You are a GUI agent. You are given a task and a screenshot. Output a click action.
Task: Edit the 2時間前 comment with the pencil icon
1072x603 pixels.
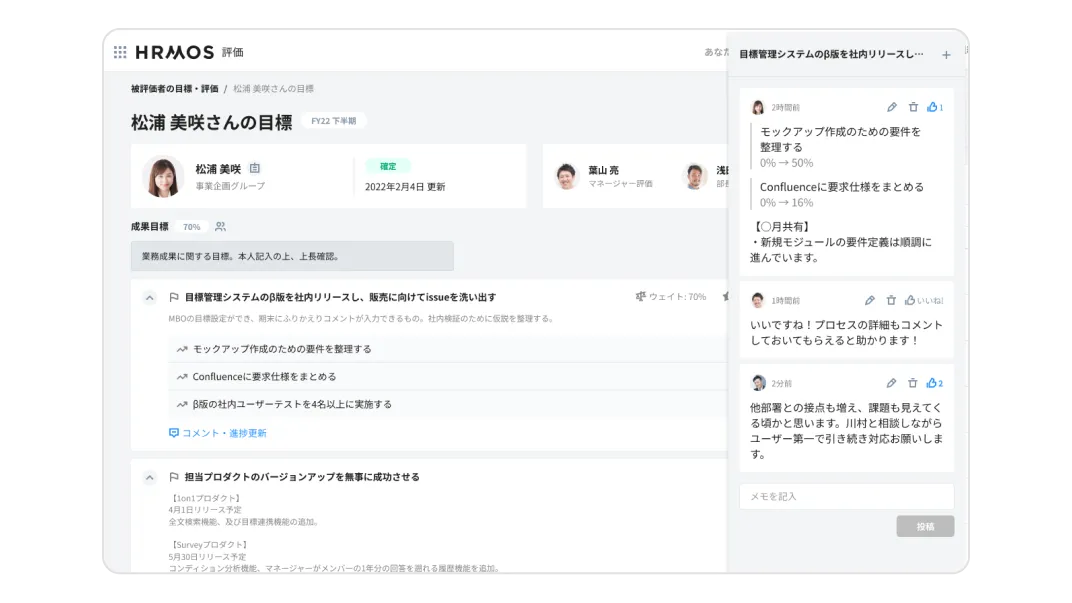click(x=890, y=106)
